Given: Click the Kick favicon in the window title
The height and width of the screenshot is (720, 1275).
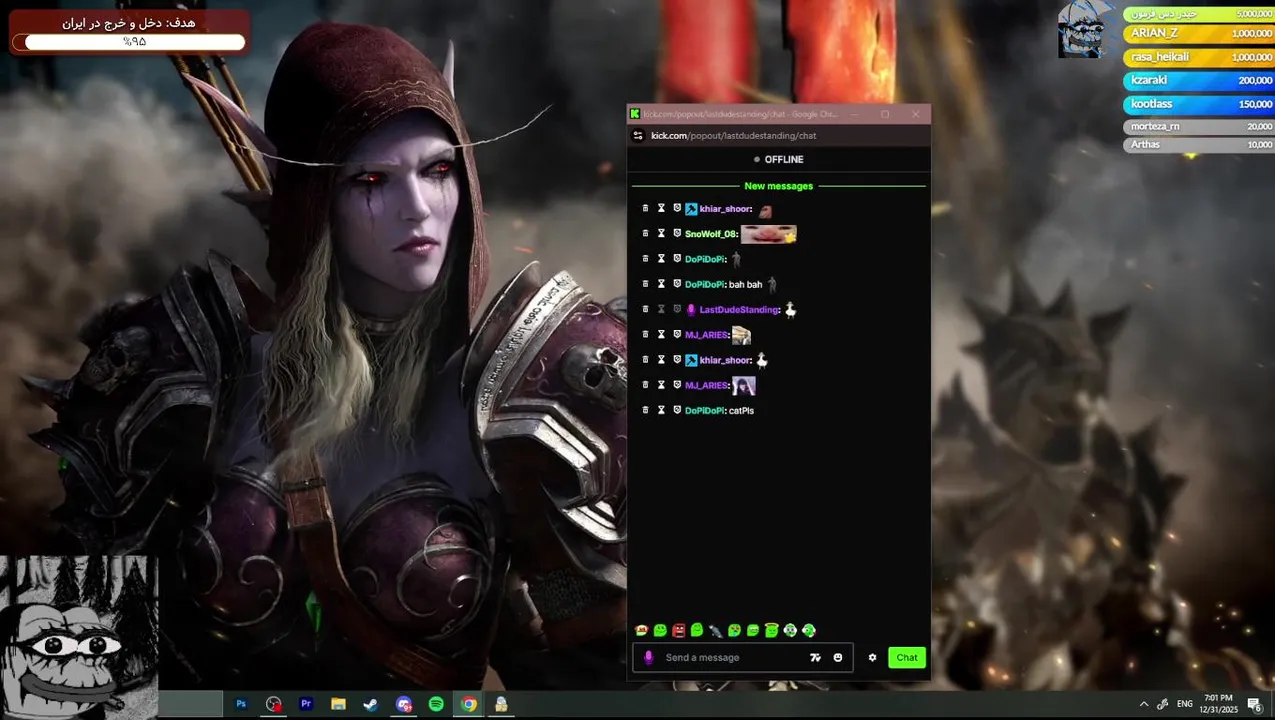Looking at the screenshot, I should click(635, 114).
